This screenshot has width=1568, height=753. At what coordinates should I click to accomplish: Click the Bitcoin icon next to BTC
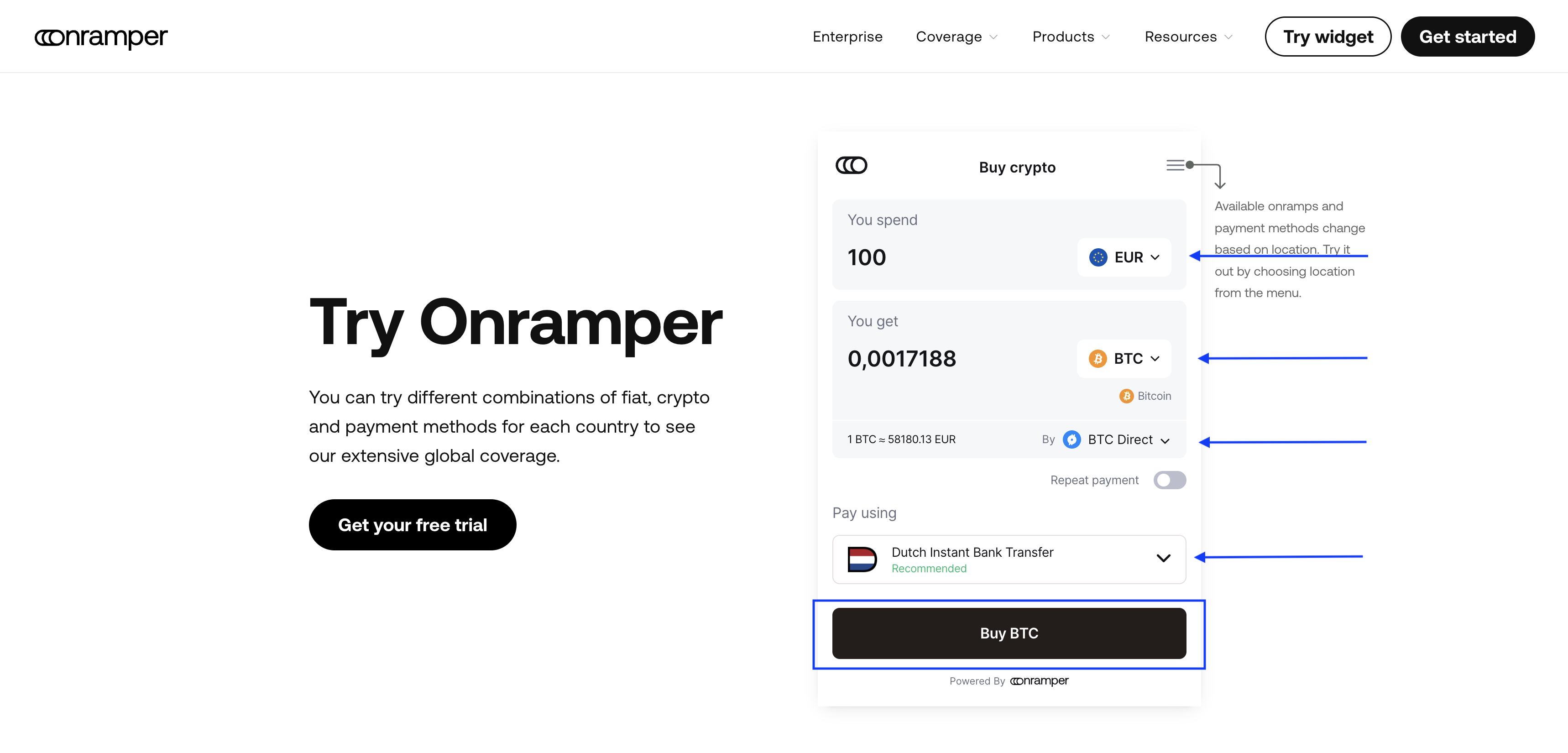click(1098, 359)
